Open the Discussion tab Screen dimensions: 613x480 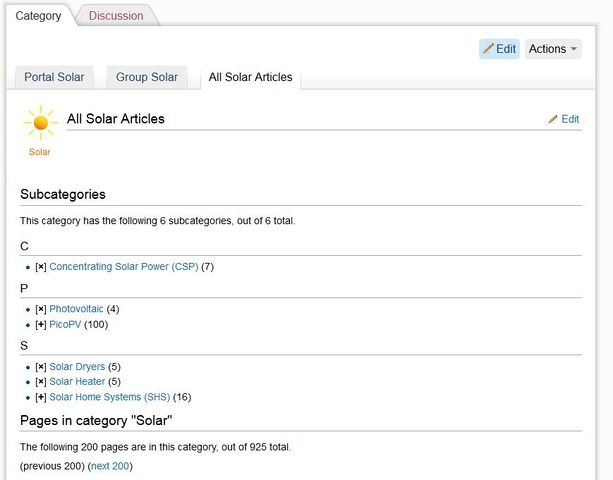[115, 16]
